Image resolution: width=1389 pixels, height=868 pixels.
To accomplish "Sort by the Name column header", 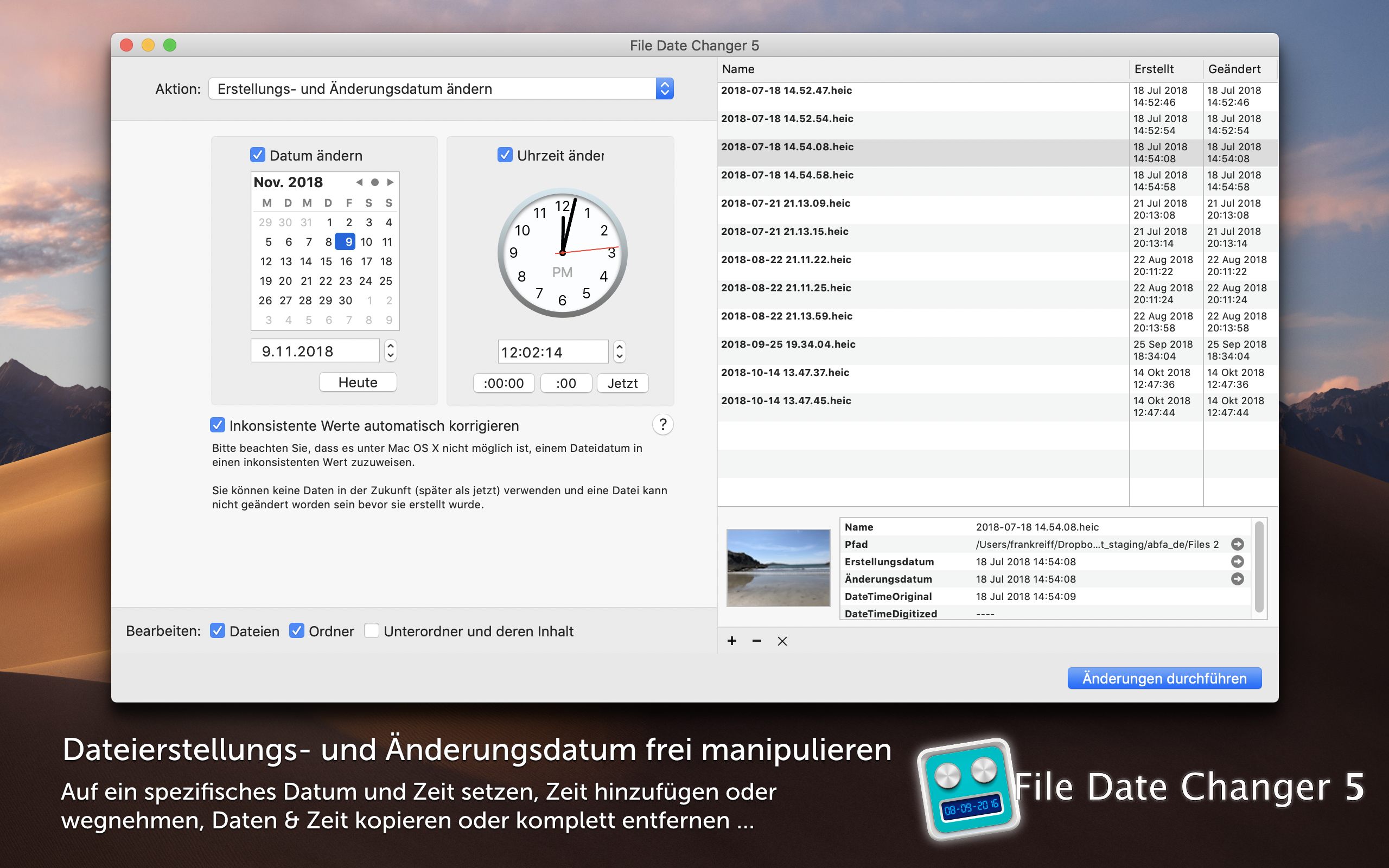I will point(923,69).
